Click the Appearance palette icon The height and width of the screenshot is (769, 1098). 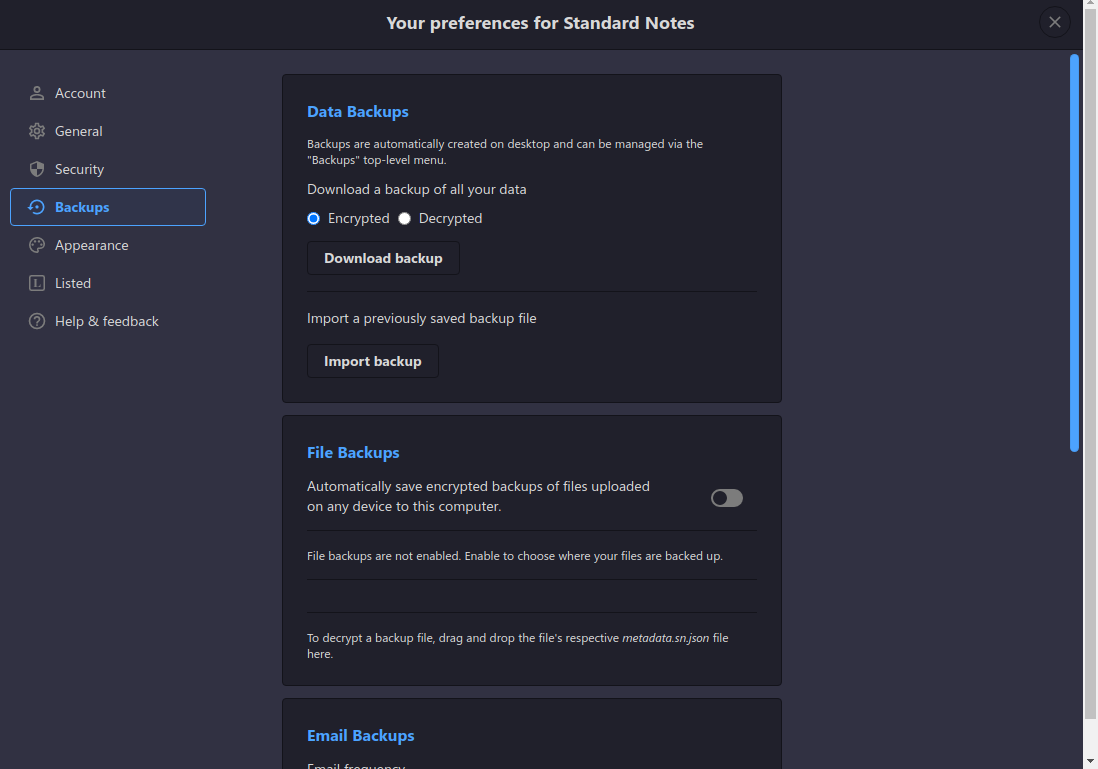tap(37, 245)
